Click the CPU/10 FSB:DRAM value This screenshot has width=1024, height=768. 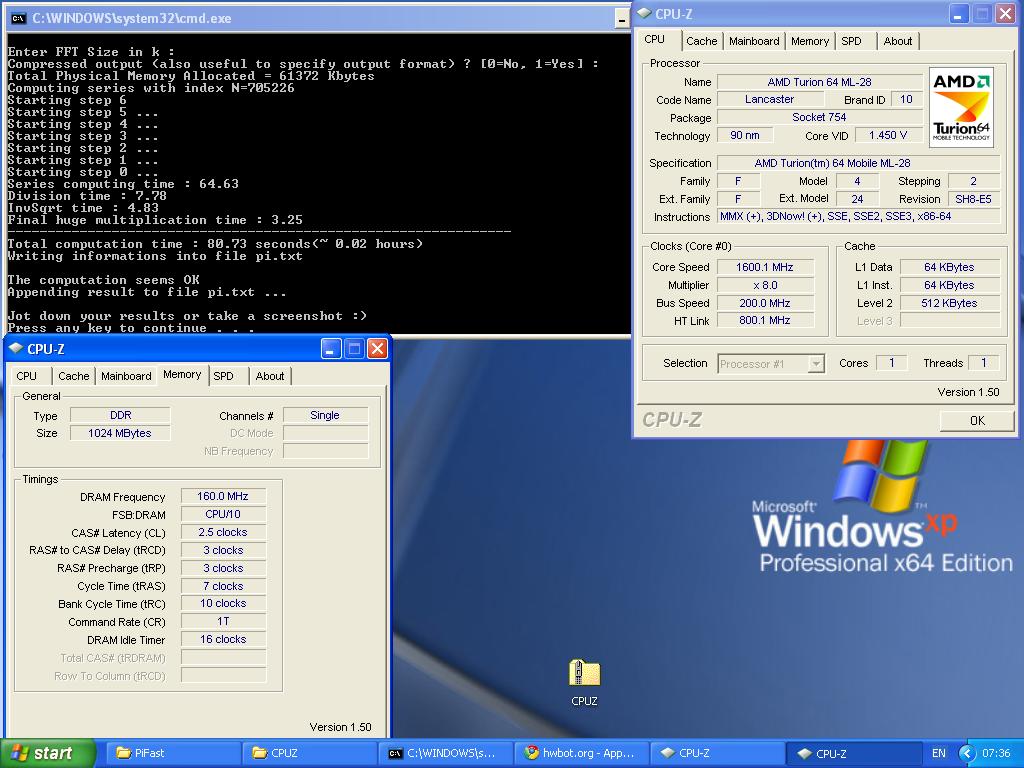223,514
